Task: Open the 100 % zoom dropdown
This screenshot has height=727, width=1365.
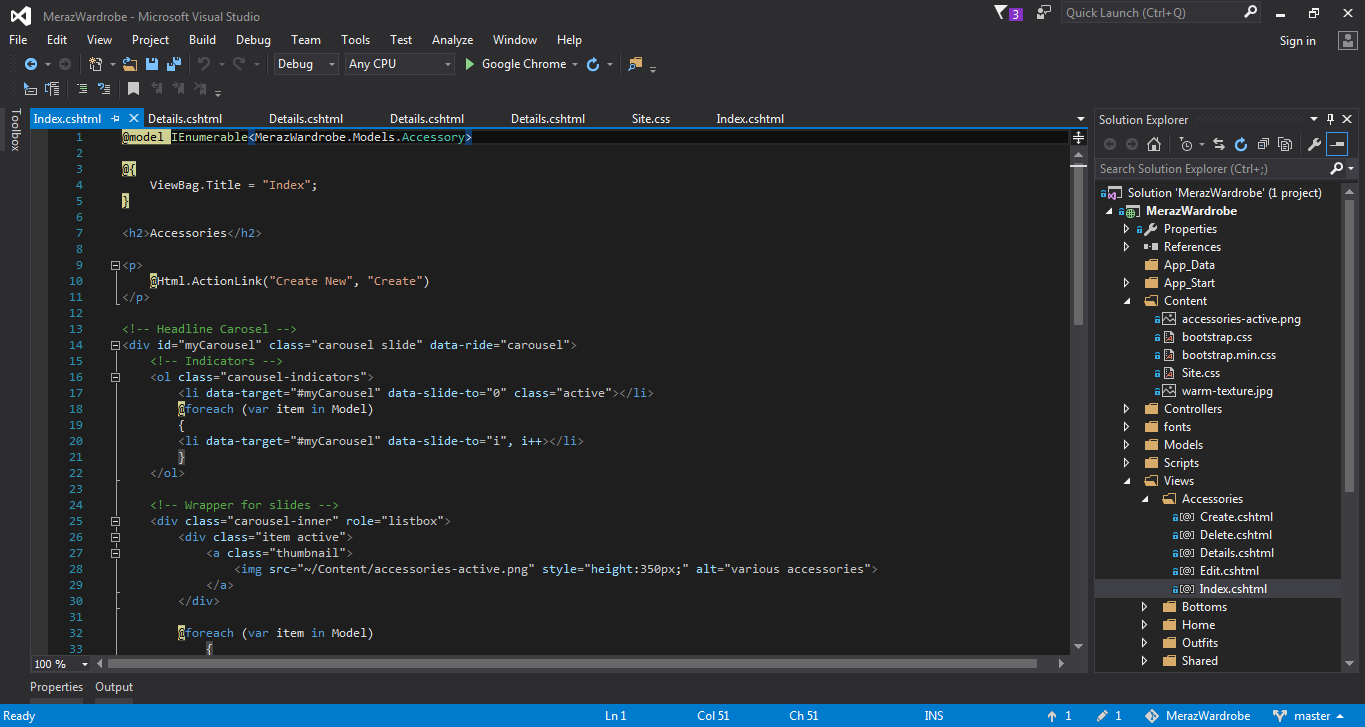Action: point(85,664)
